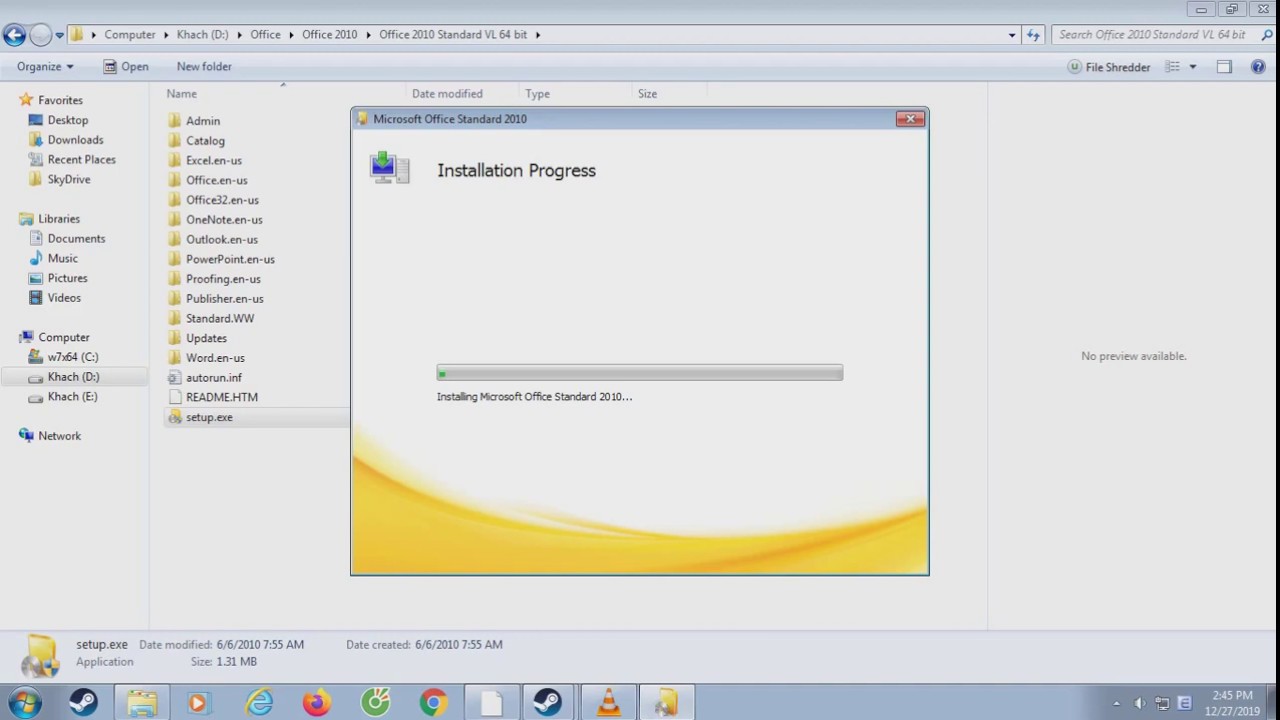Show hidden icons in the system tray
Image resolution: width=1280 pixels, height=720 pixels.
tap(1116, 703)
